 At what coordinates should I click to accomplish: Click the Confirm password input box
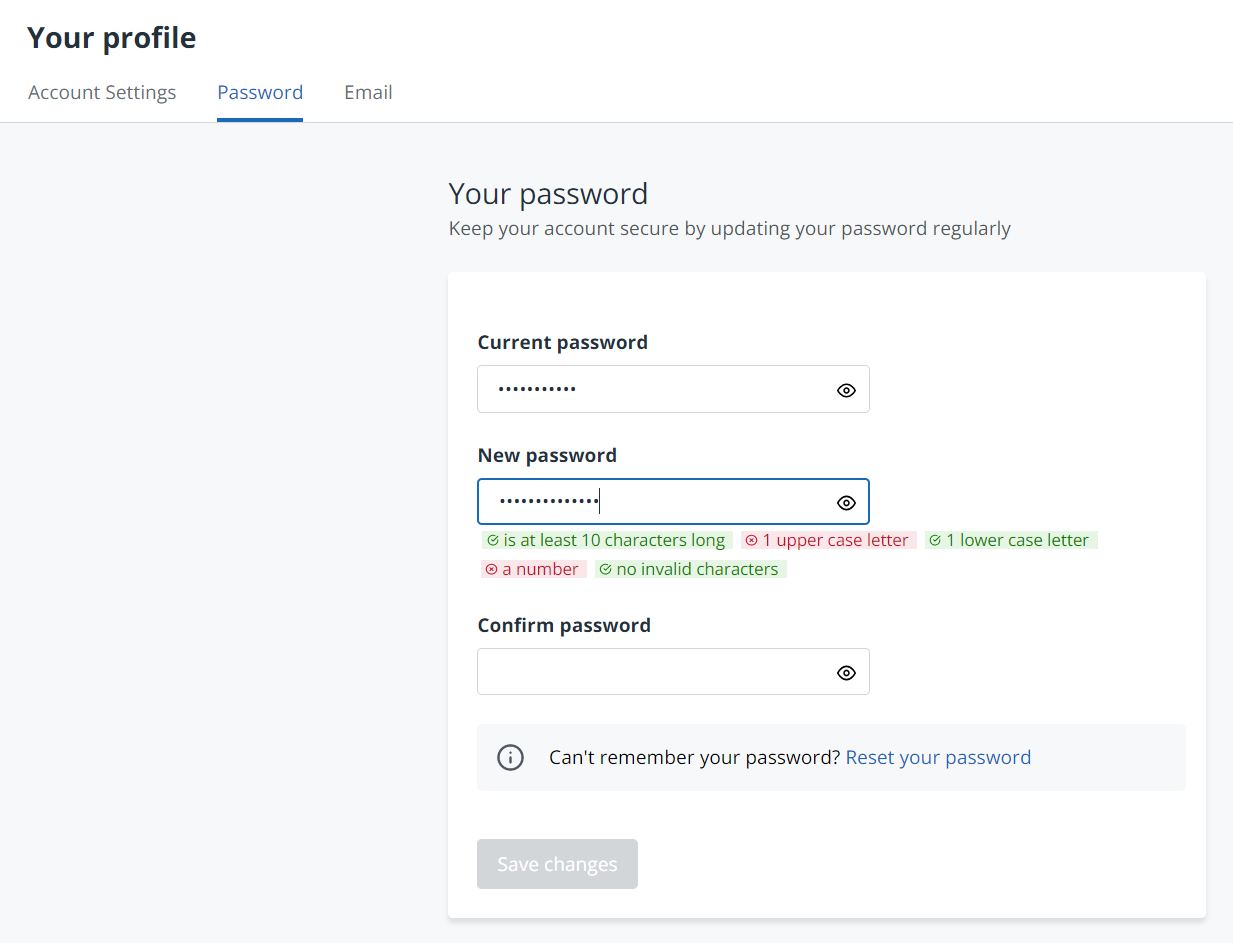pyautogui.click(x=650, y=673)
